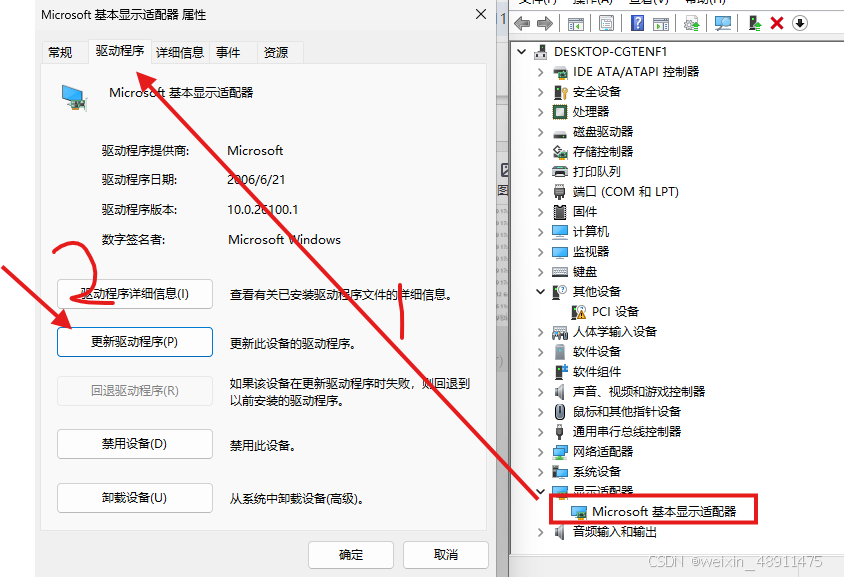
Task: Collapse the 其他设备 node
Action: [540, 292]
